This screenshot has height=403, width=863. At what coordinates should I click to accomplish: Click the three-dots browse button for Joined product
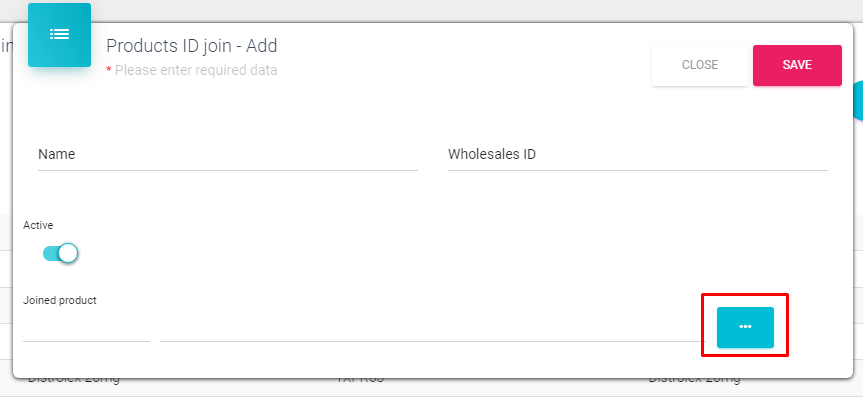[745, 327]
